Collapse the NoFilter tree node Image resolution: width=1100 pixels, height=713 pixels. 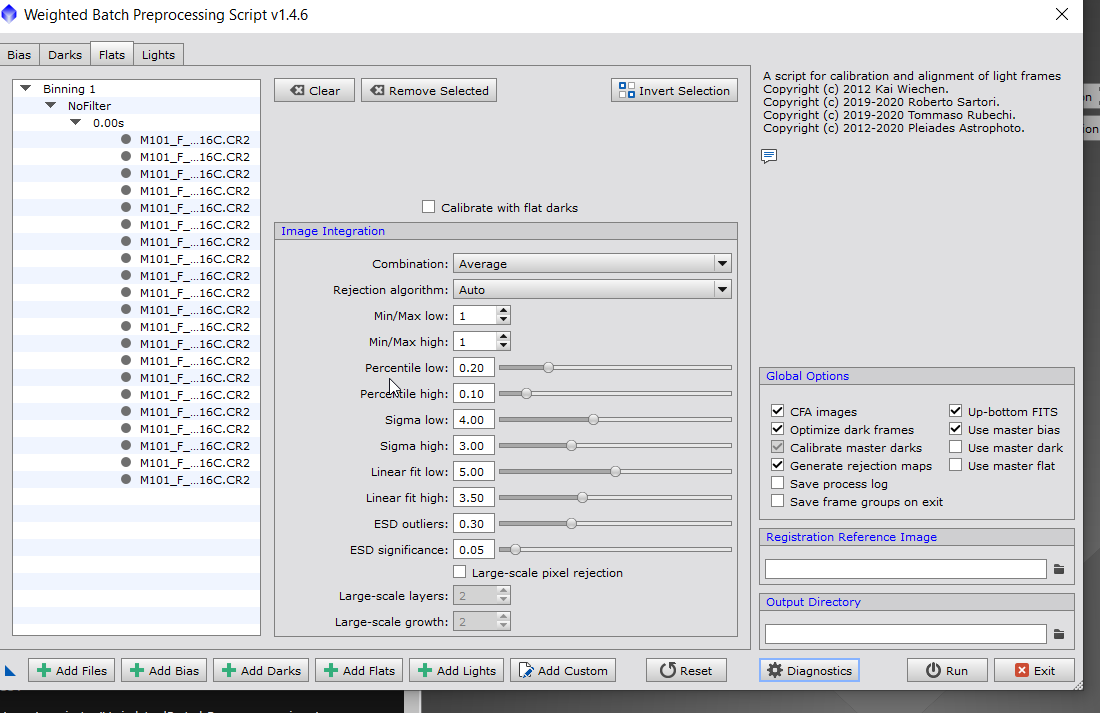pyautogui.click(x=51, y=105)
